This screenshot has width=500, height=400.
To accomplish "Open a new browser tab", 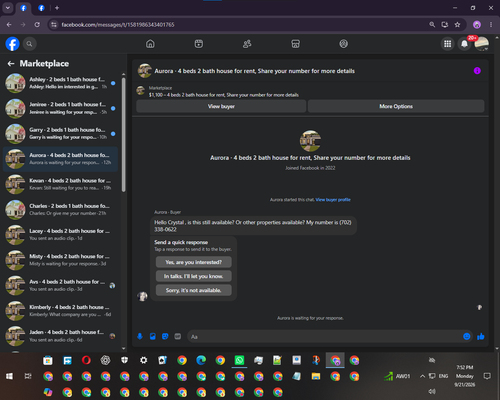I will (57, 8).
